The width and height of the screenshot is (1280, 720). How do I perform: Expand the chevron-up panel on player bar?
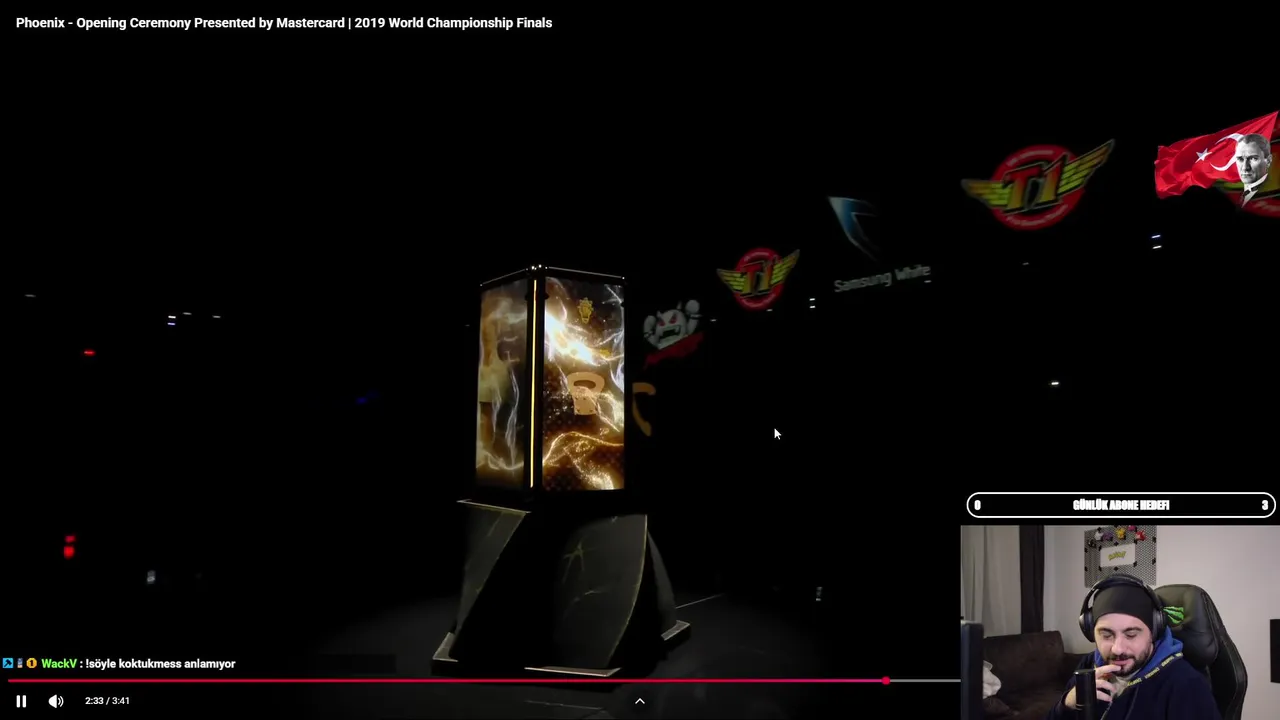(640, 701)
